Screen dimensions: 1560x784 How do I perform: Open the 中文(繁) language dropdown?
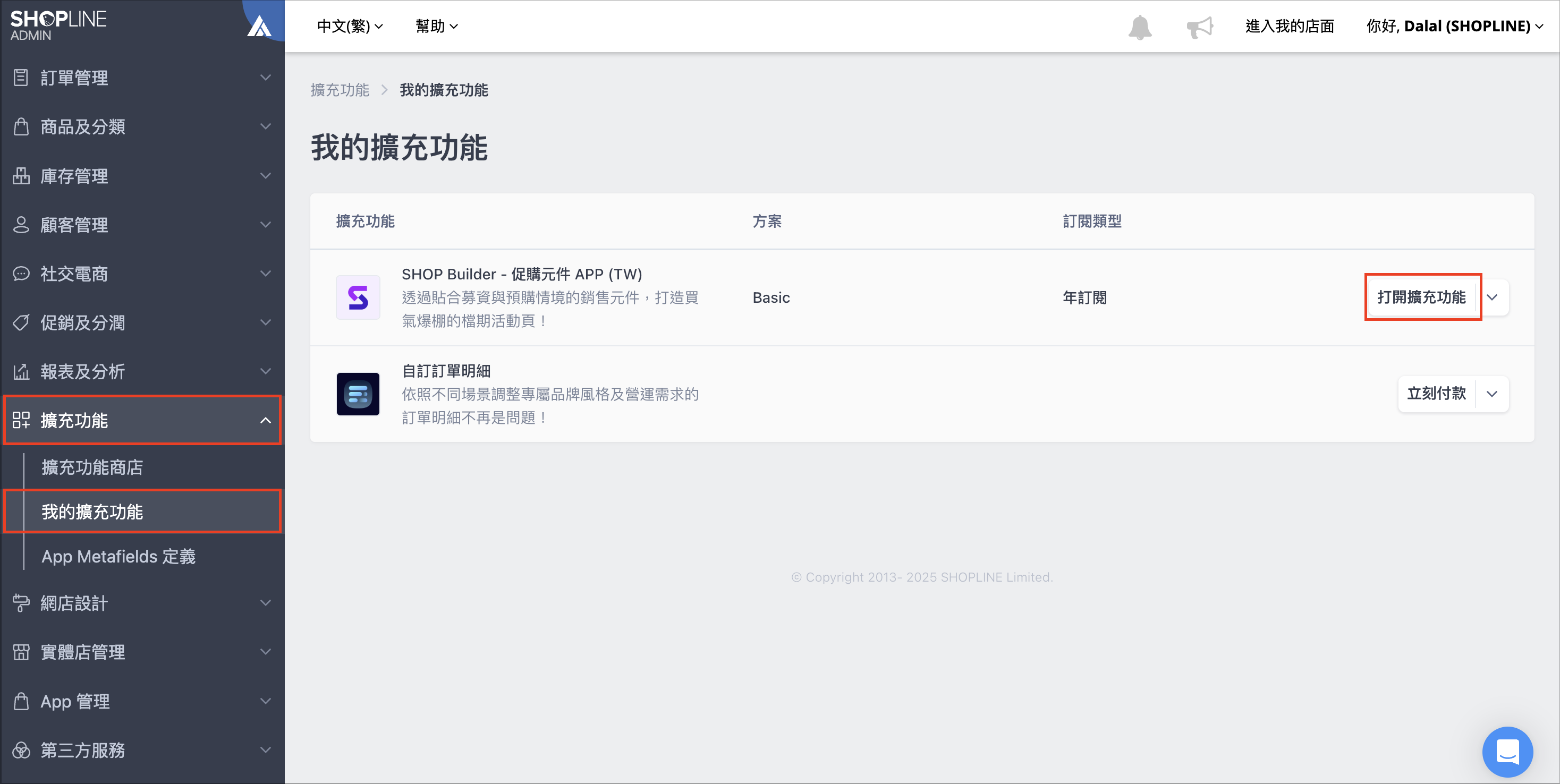(x=350, y=26)
